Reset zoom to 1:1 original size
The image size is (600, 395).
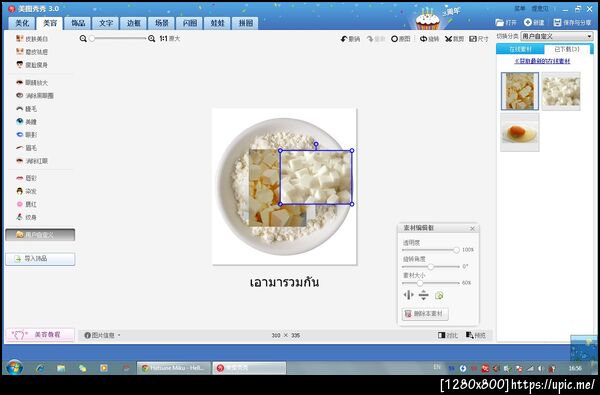[170, 38]
